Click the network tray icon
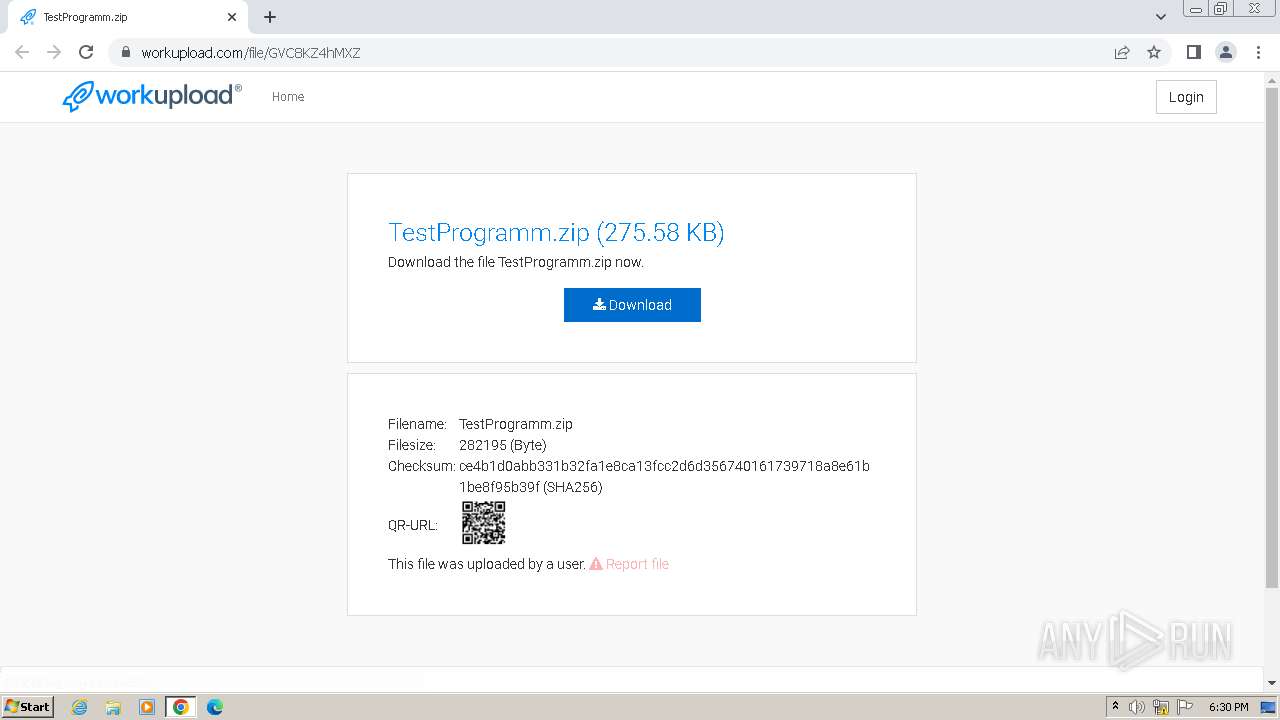 coord(1161,707)
